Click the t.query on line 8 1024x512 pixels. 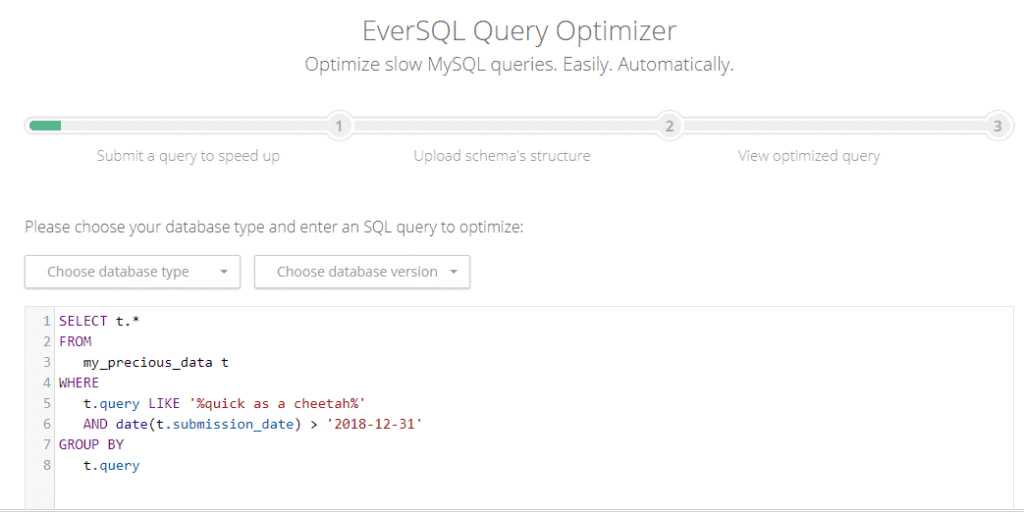pos(111,466)
